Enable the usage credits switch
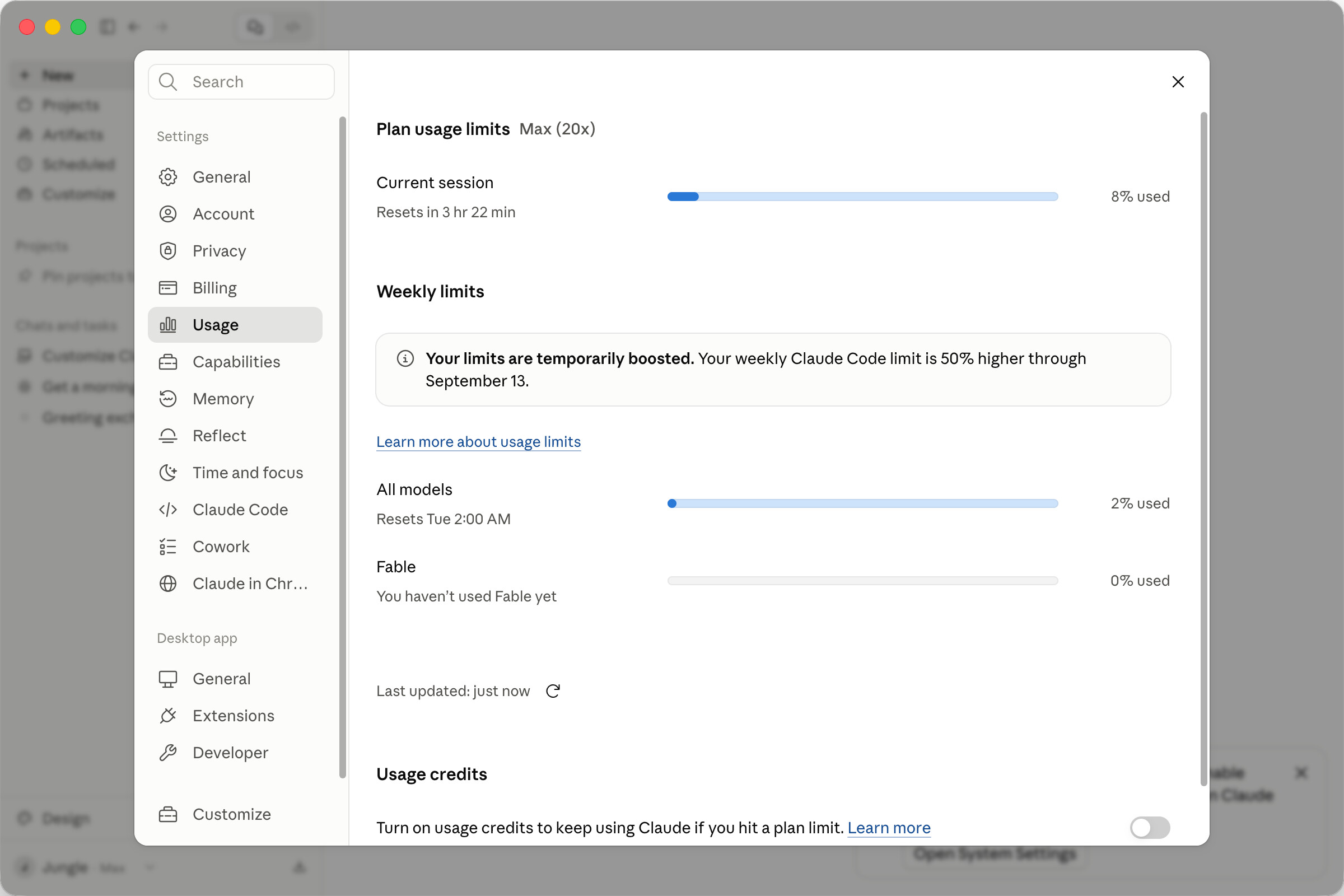This screenshot has width=1344, height=896. click(x=1150, y=828)
